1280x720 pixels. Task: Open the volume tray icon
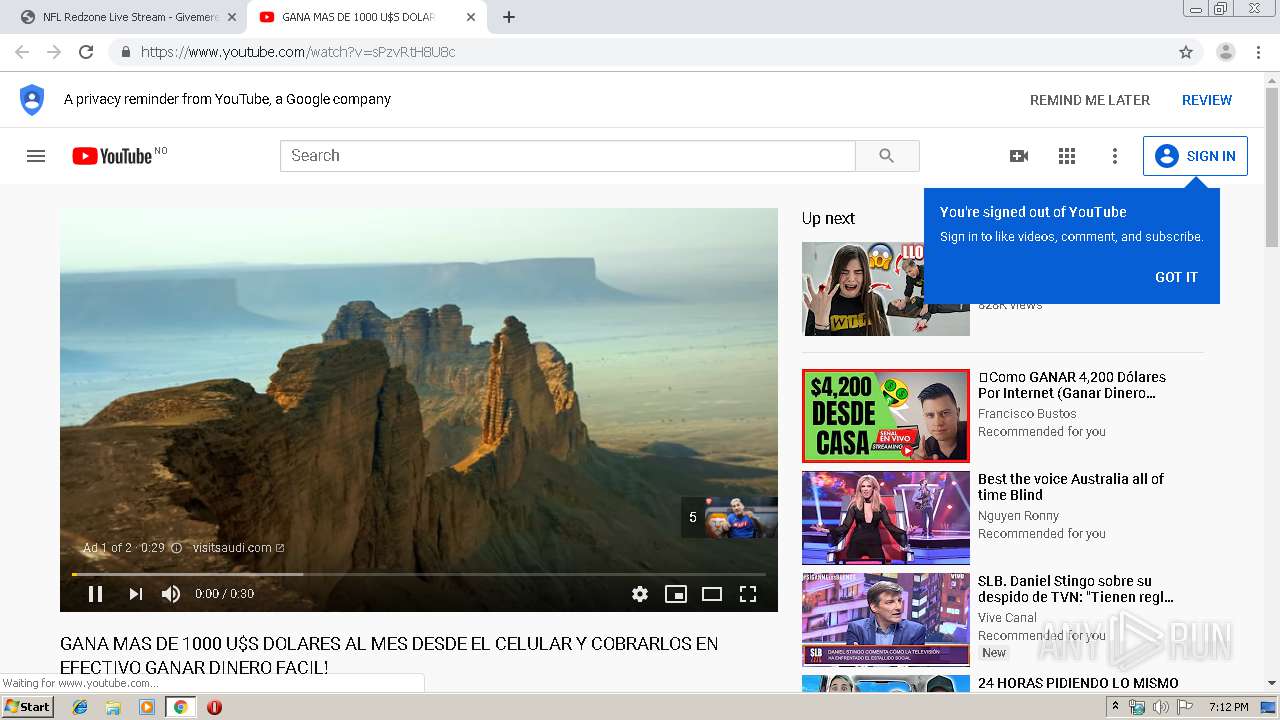(x=1160, y=707)
